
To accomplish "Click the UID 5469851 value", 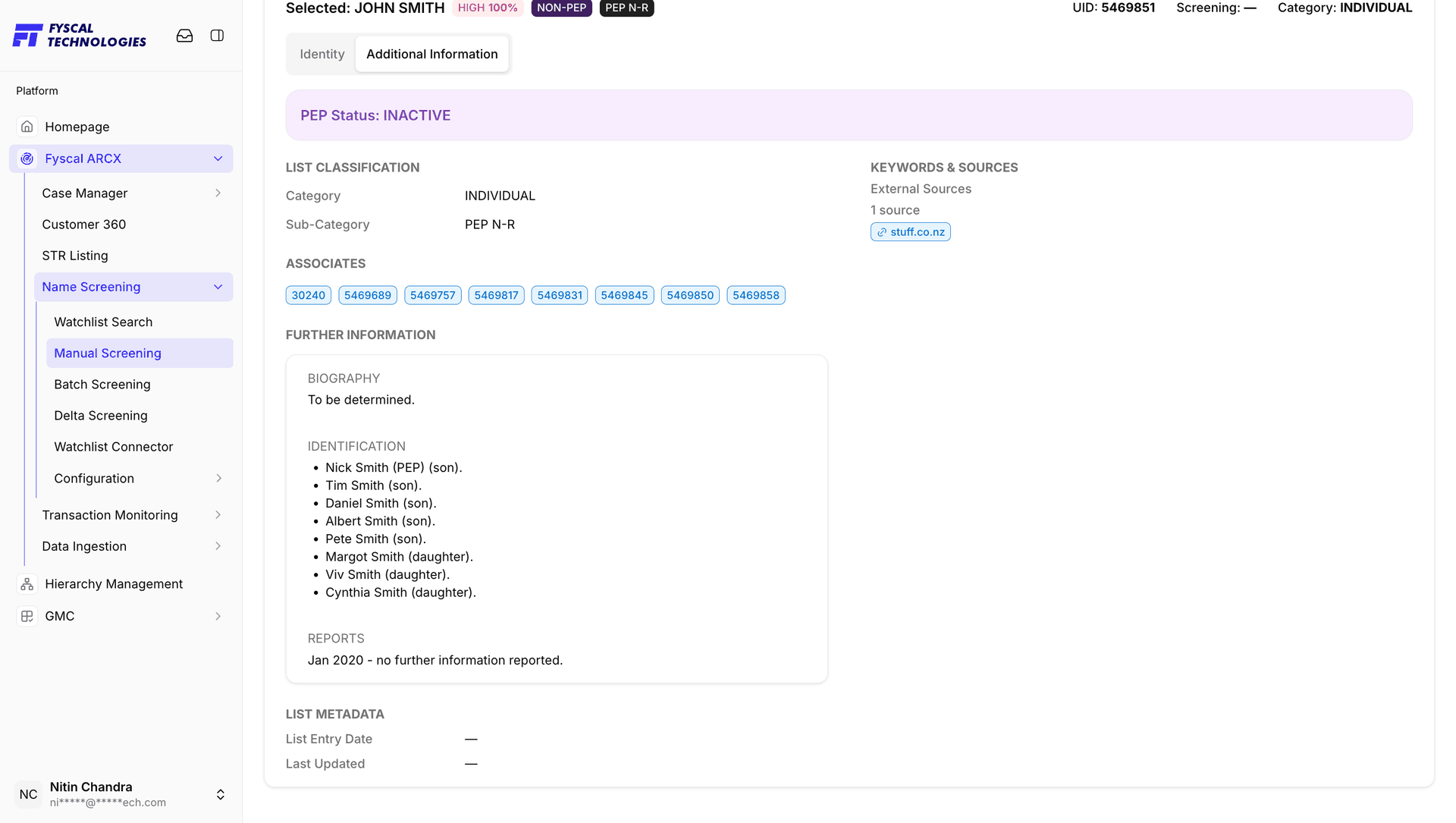I will click(1128, 8).
